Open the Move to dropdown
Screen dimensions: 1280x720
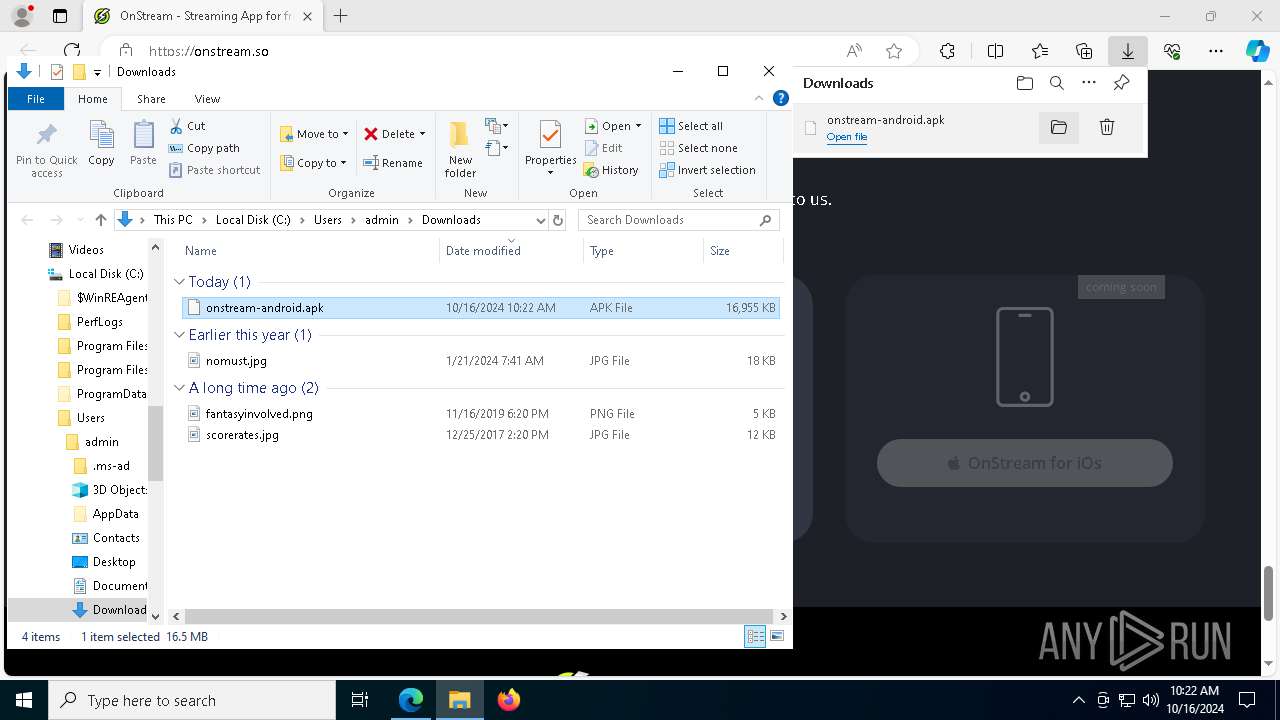315,134
